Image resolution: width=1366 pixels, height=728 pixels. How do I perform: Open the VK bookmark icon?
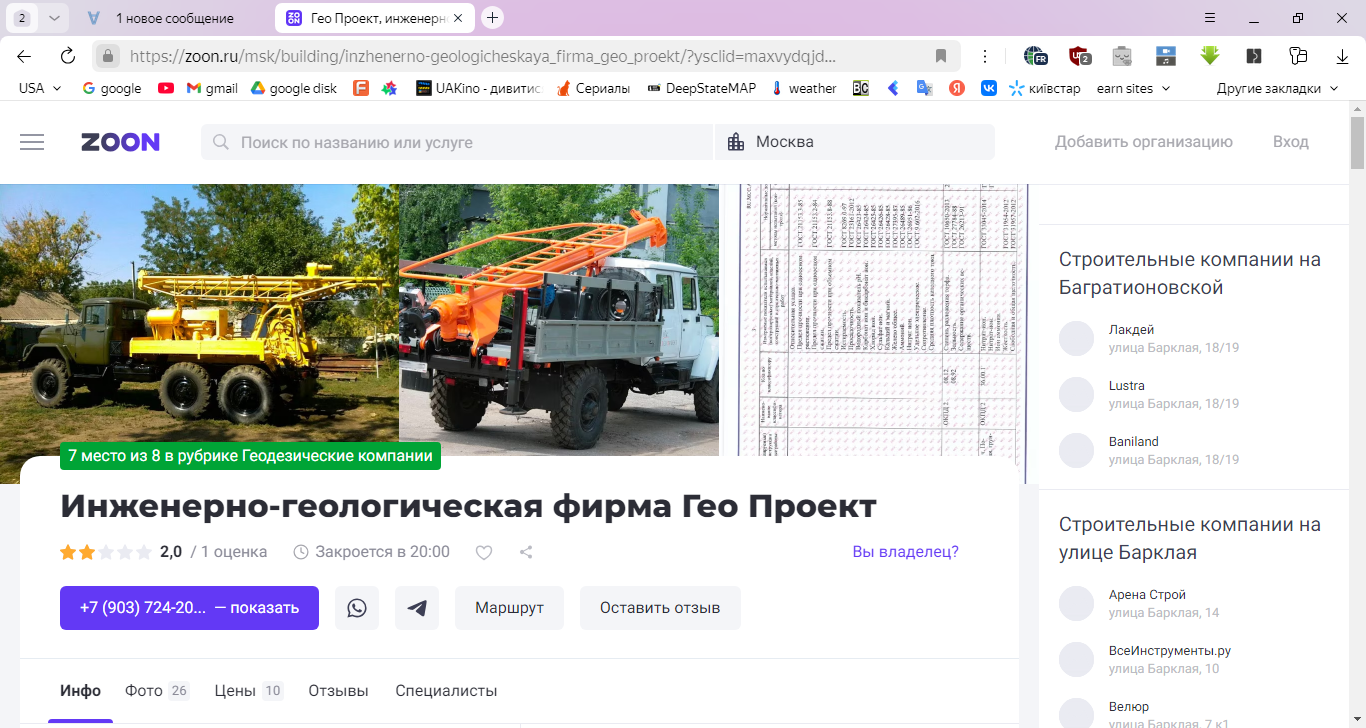pyautogui.click(x=988, y=88)
